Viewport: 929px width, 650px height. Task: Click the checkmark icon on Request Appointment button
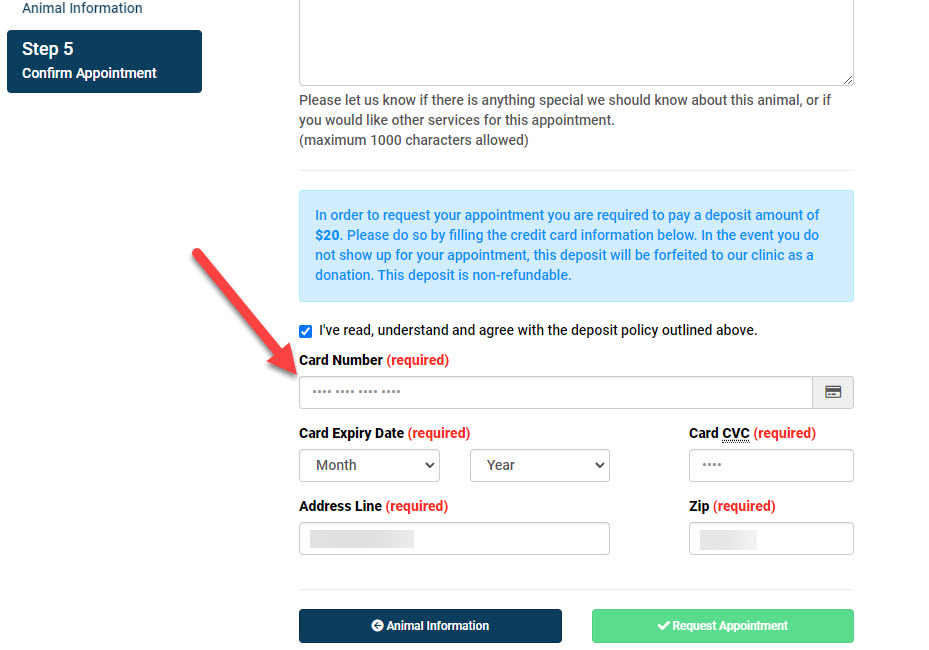(x=663, y=626)
